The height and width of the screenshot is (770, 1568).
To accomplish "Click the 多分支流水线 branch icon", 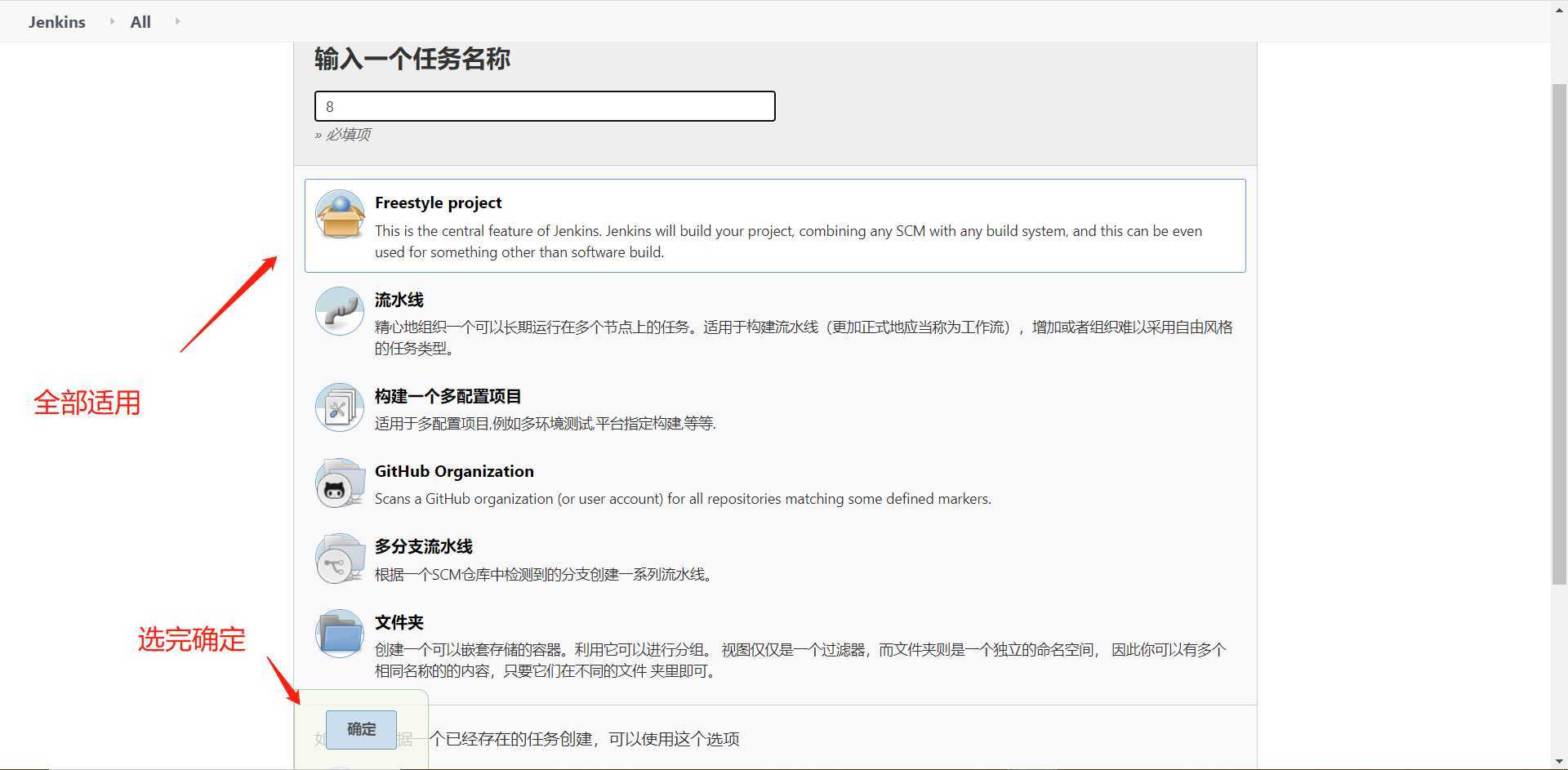I will point(340,558).
